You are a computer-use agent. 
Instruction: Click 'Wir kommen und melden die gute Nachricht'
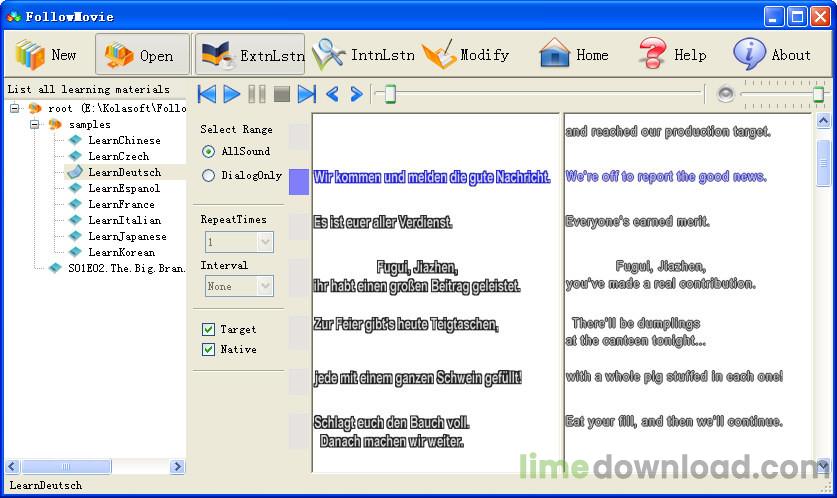point(432,177)
